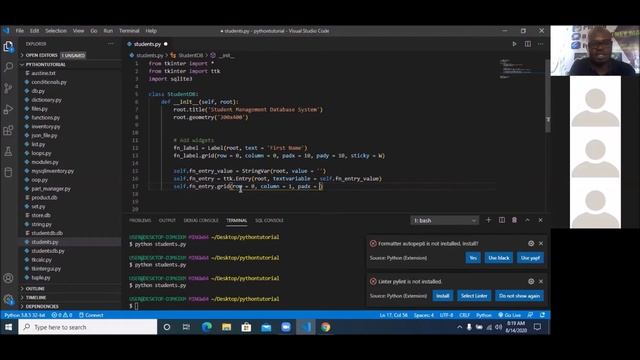This screenshot has width=640, height=360.
Task: Open the Run and Debug view
Action: point(8,109)
